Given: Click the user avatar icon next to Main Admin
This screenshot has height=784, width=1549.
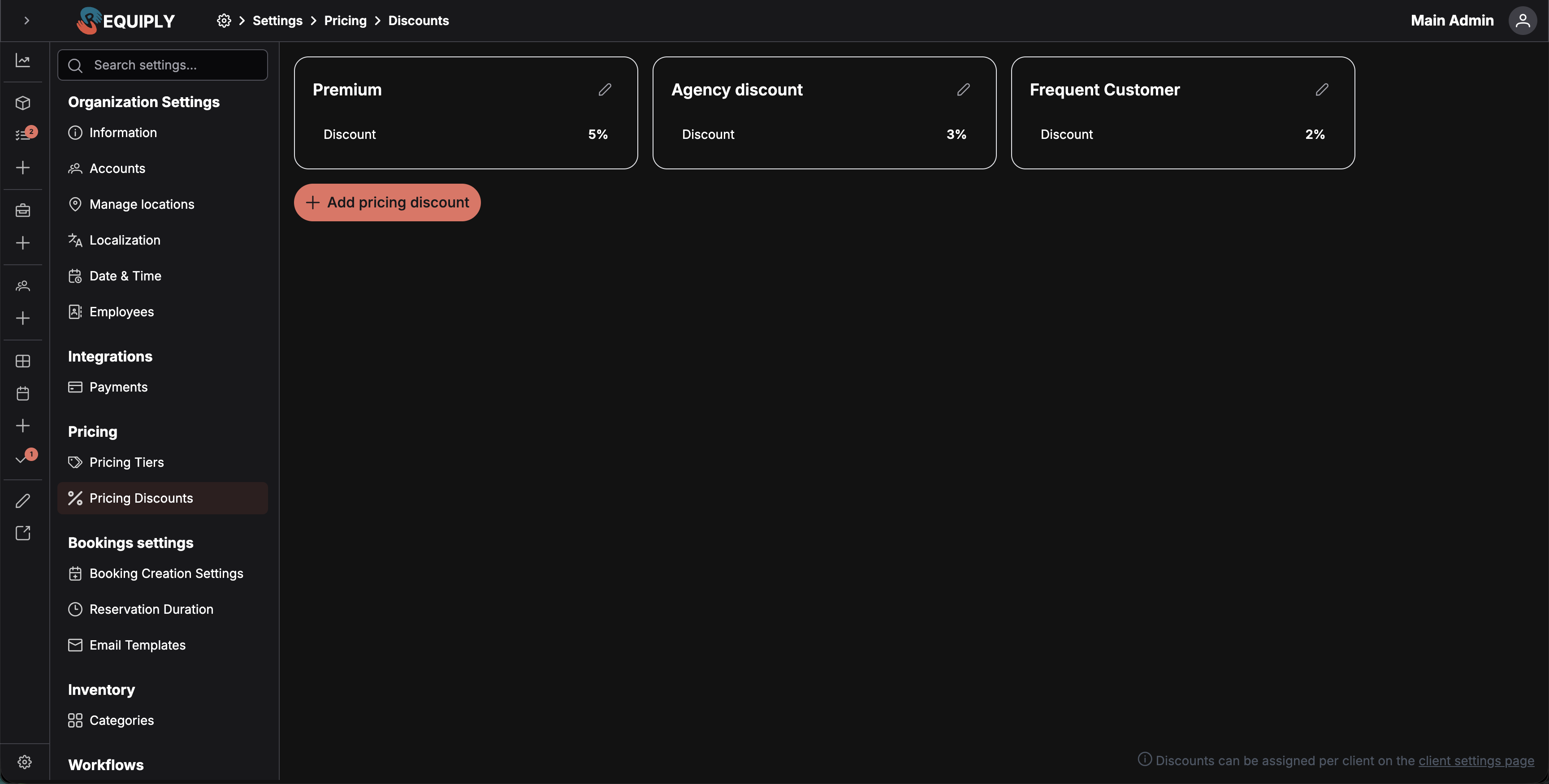Looking at the screenshot, I should [1523, 21].
